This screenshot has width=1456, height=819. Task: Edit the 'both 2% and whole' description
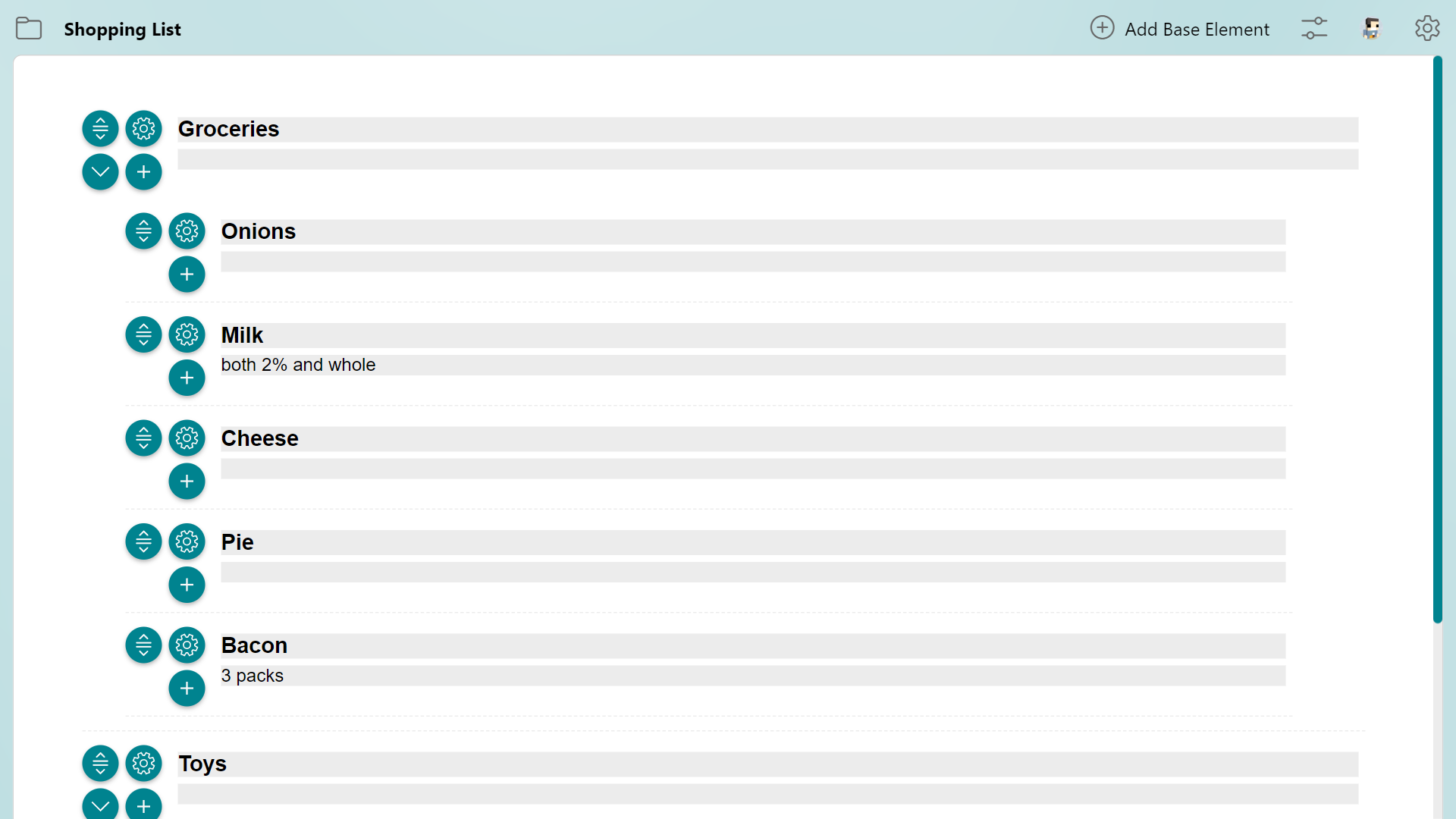753,365
